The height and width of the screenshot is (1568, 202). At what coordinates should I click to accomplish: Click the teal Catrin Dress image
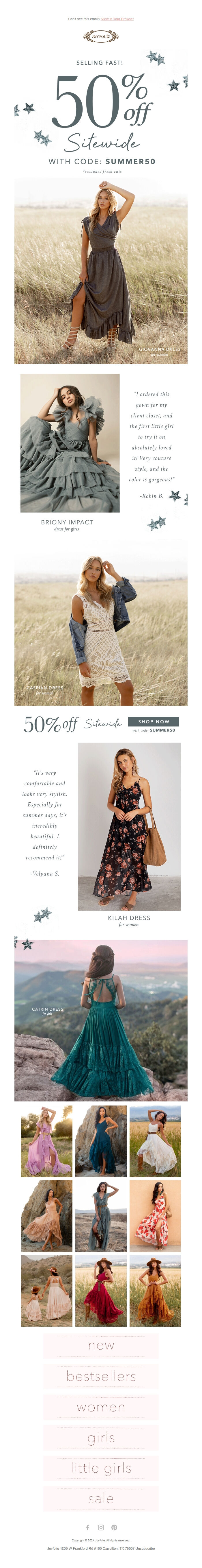coord(101,1020)
